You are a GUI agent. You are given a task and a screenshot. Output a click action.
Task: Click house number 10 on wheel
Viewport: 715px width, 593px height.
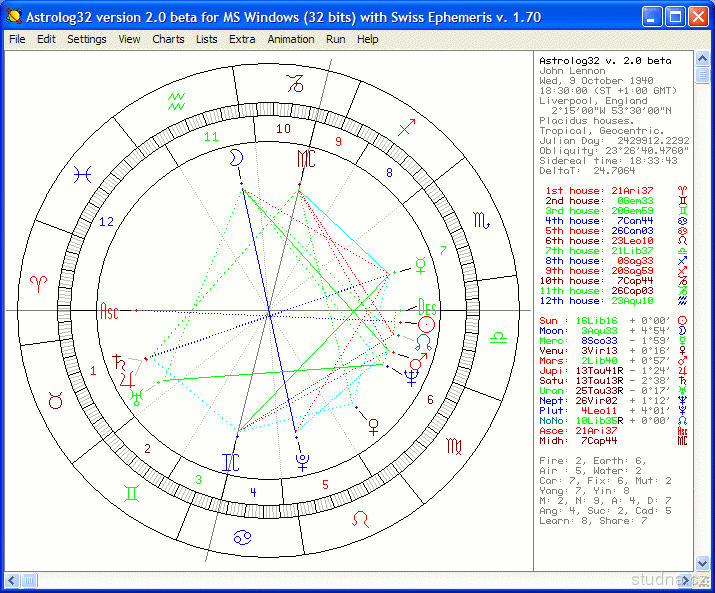click(283, 129)
